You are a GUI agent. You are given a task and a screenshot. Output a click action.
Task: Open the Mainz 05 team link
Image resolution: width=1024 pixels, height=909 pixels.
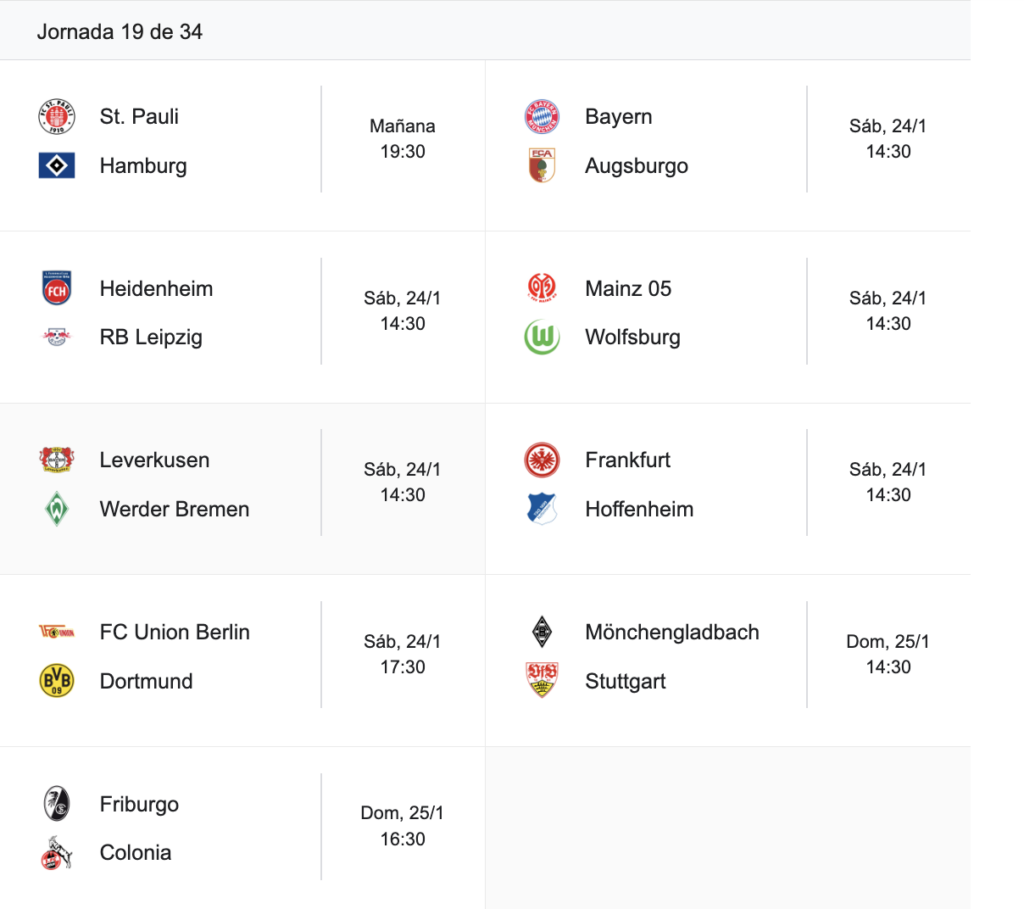tap(628, 289)
